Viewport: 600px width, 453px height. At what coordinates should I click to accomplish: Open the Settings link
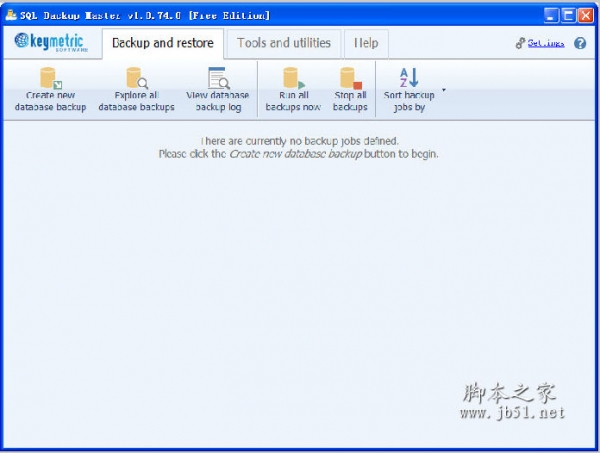pos(546,43)
